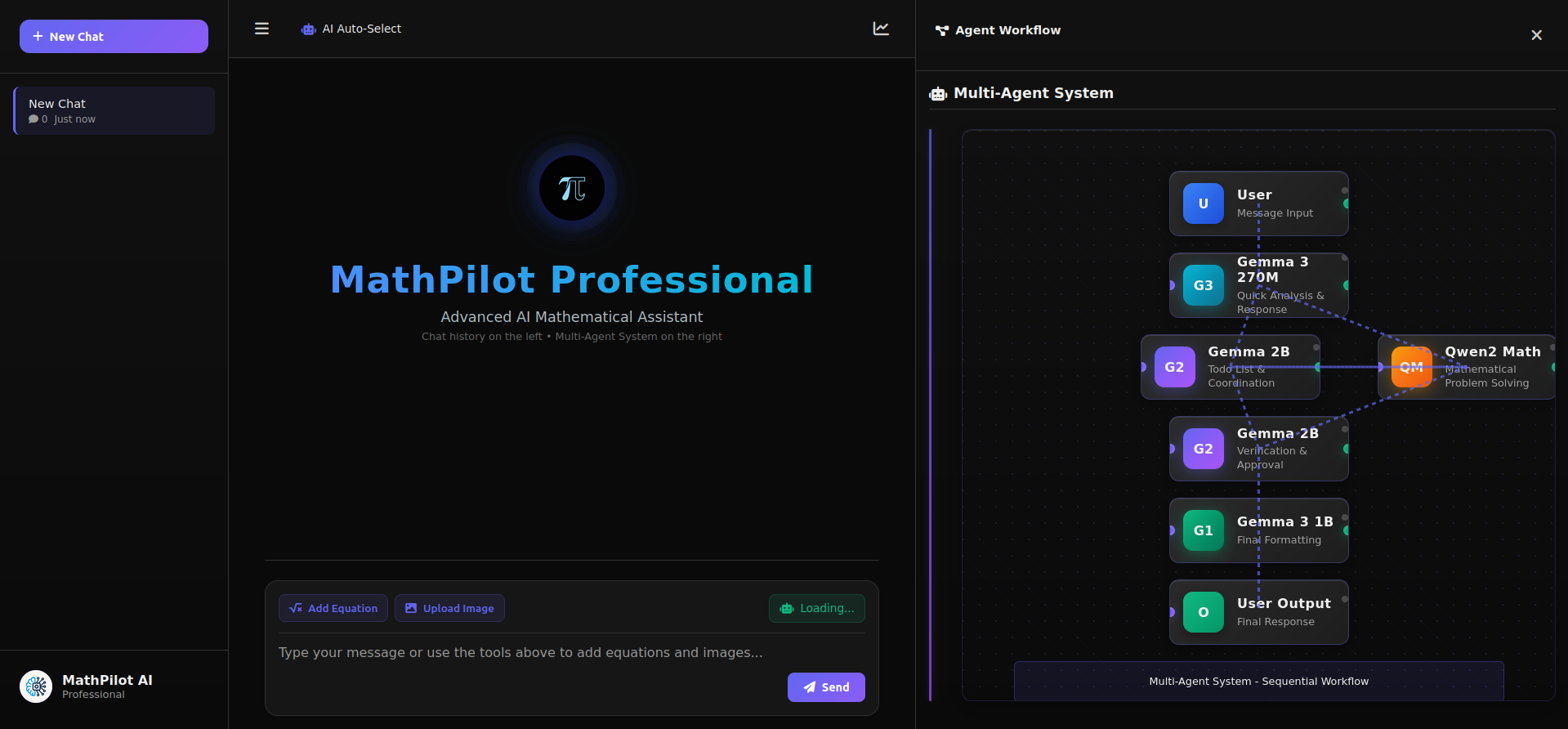
Task: Click the 'Professional' label under MathPilot AI
Action: click(93, 695)
